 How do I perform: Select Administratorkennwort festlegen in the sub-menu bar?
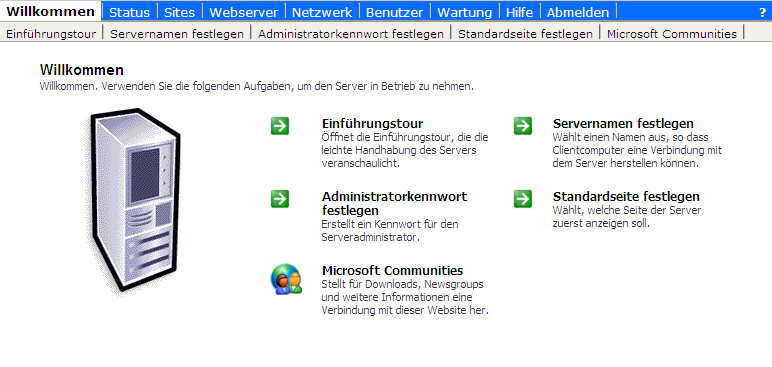point(351,34)
